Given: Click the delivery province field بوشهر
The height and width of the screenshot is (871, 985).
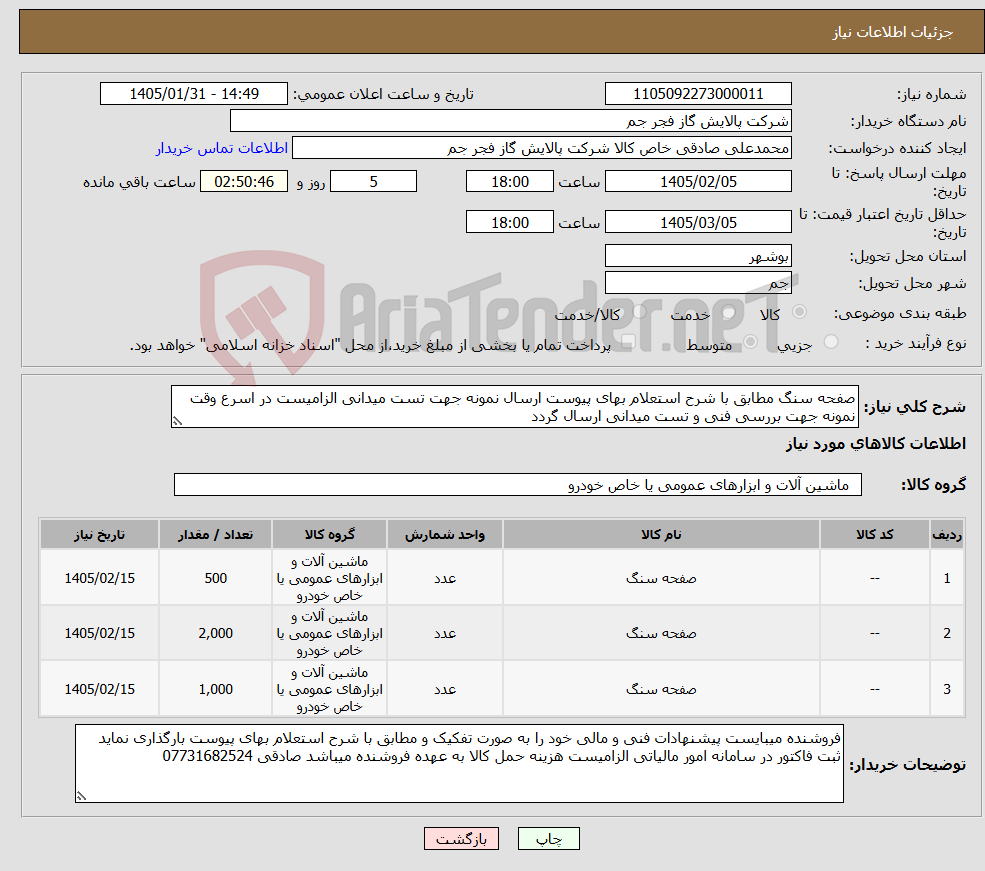Looking at the screenshot, I should point(698,256).
